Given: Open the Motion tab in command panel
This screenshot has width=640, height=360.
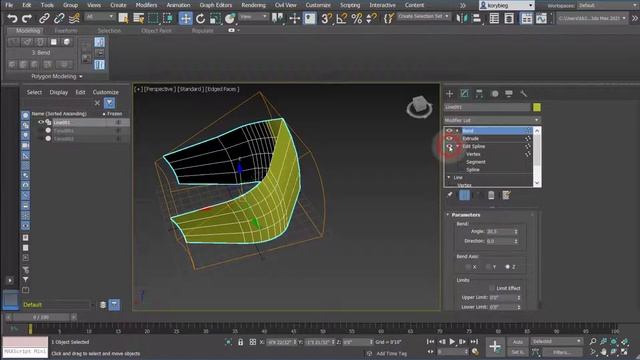Looking at the screenshot, I should point(494,94).
